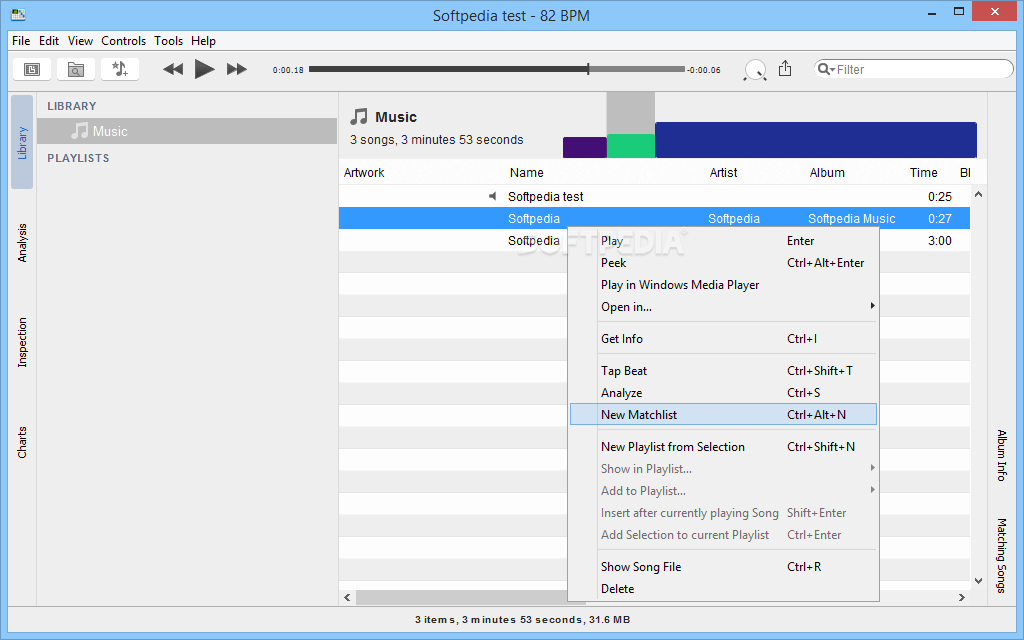Choose Show Song File menu entry
Viewport: 1024px width, 640px height.
point(723,567)
